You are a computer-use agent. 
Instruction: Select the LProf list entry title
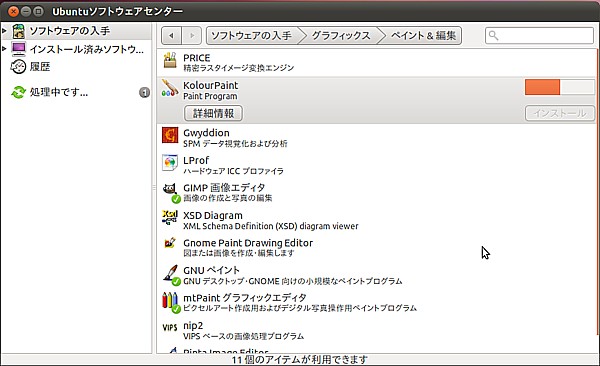click(x=196, y=160)
